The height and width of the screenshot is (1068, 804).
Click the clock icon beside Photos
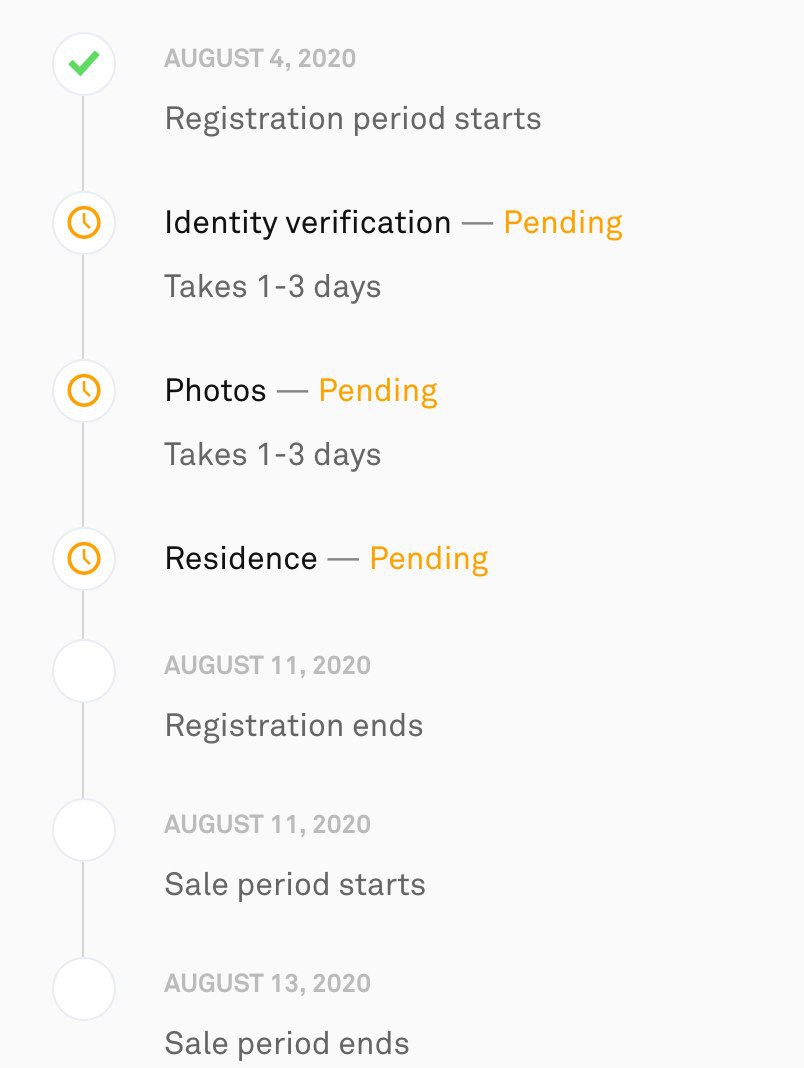coord(84,391)
